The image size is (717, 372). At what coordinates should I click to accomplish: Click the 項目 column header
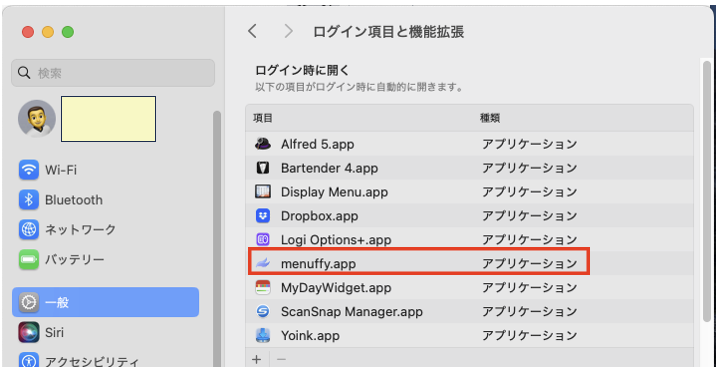point(263,118)
